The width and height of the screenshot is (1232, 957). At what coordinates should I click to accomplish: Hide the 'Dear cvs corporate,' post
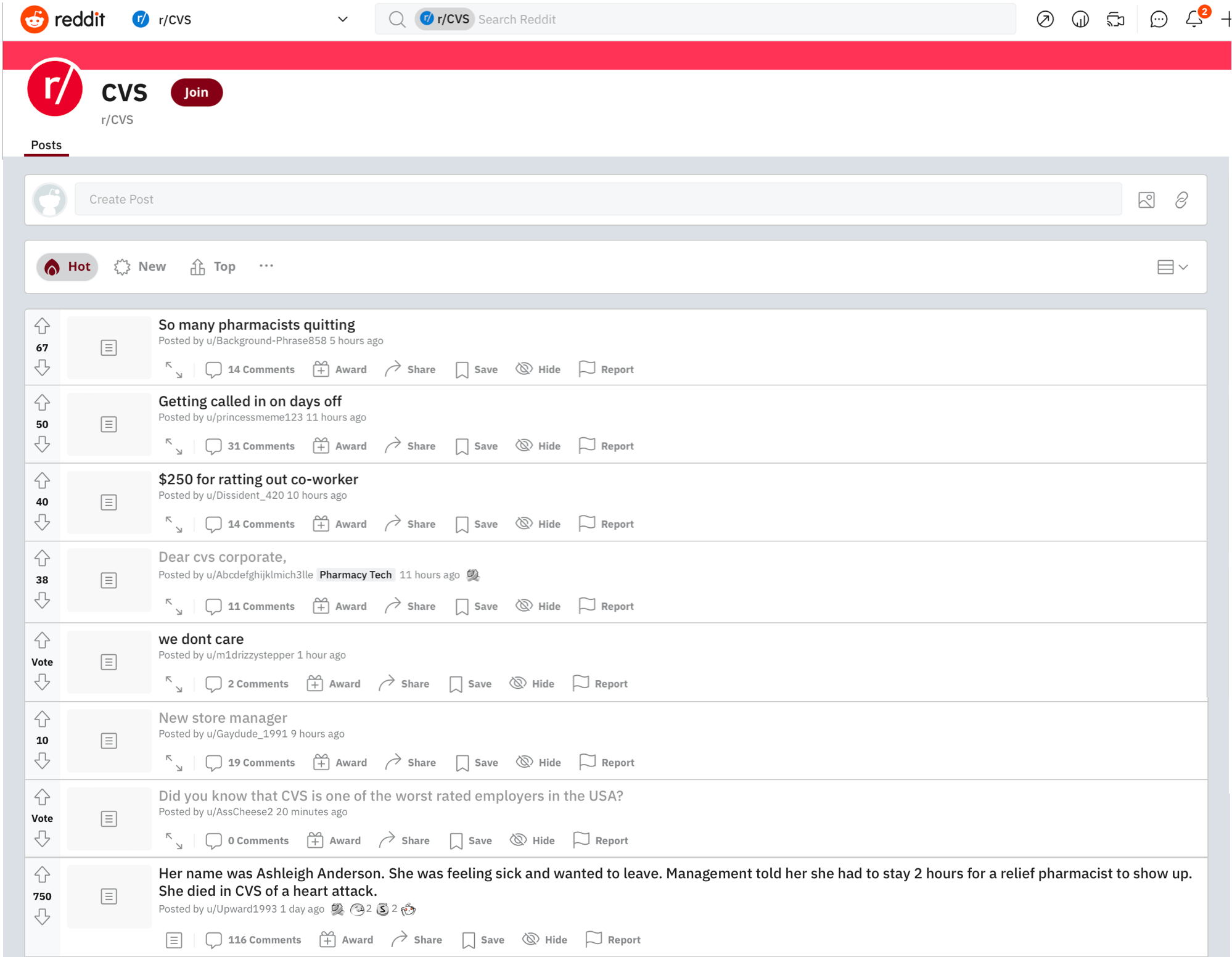538,606
